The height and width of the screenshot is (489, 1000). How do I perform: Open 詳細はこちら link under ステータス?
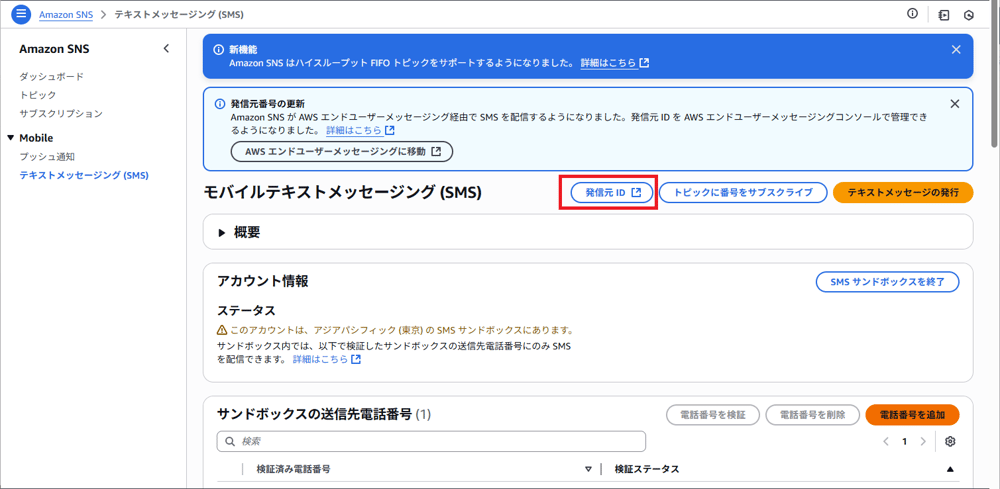(327, 360)
